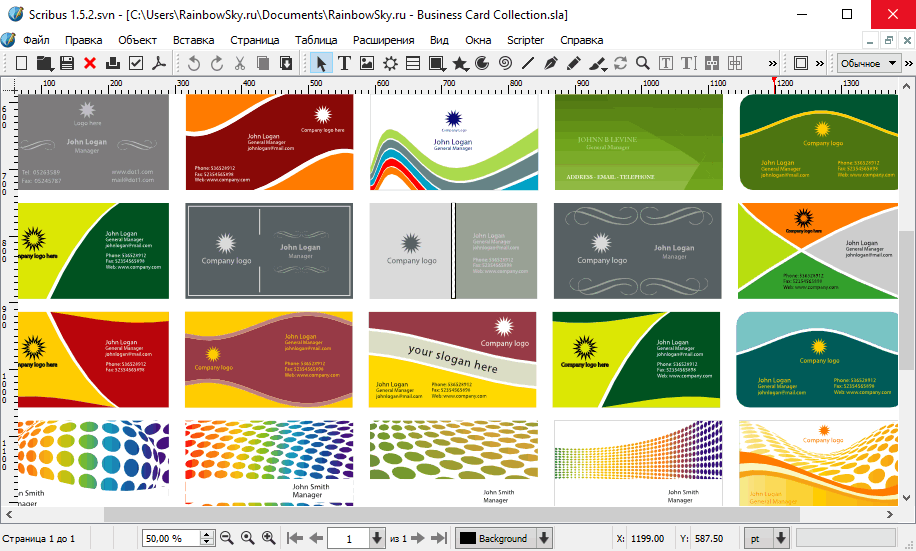This screenshot has height=551, width=916.
Task: Select the Arc tool
Action: point(482,63)
